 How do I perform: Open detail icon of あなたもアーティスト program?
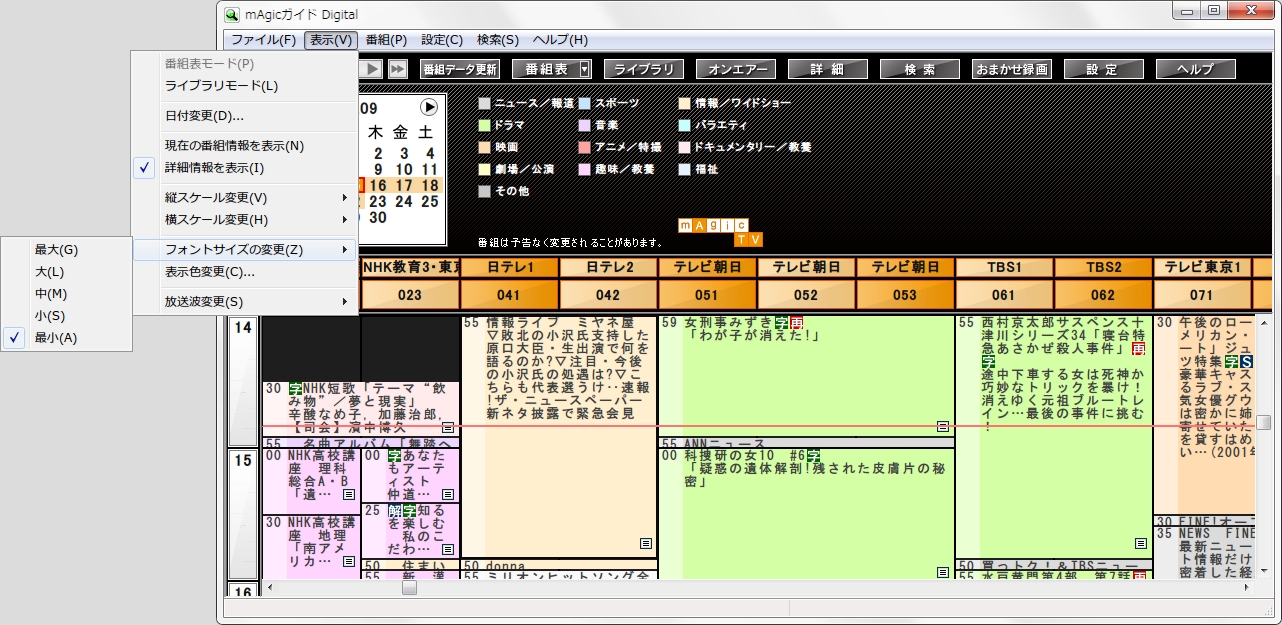coord(448,494)
